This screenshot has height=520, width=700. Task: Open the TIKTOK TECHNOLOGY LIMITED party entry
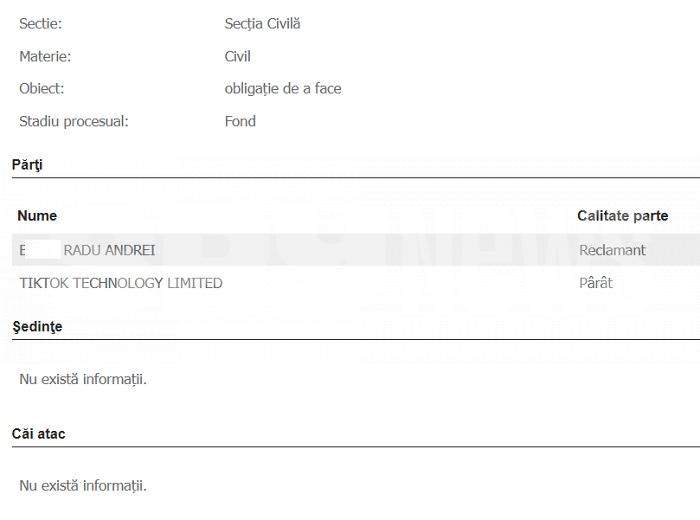tap(121, 283)
